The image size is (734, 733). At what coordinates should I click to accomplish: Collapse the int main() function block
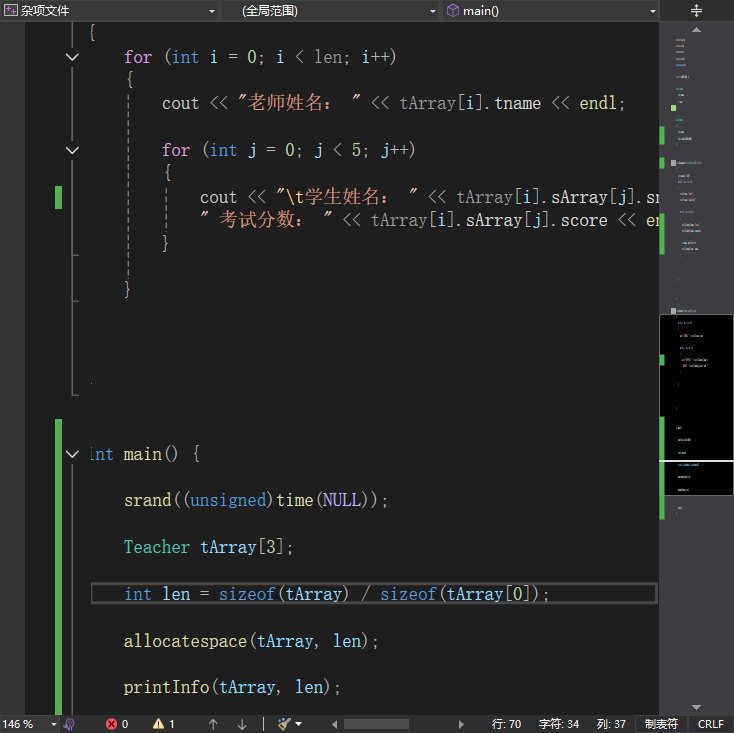[x=72, y=454]
